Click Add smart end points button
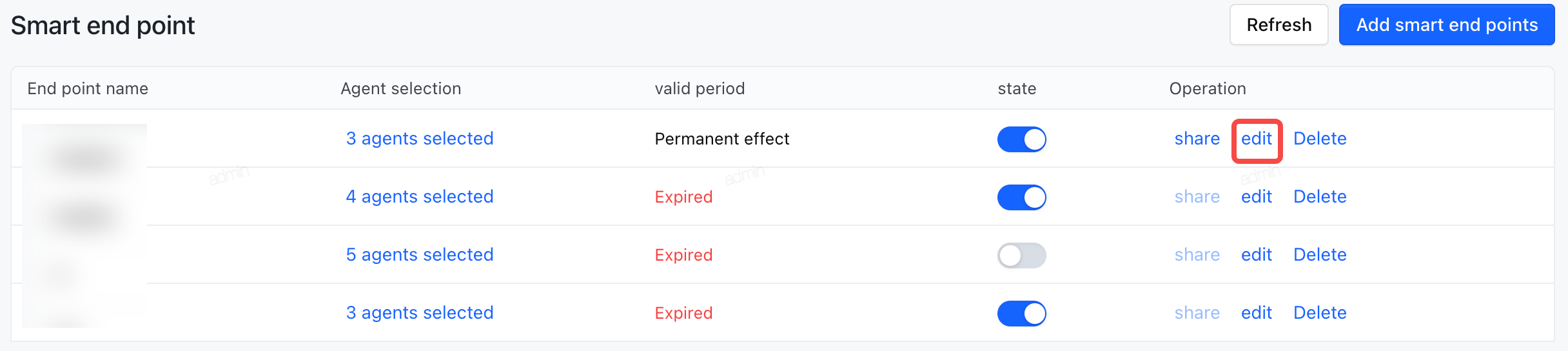This screenshot has height=351, width=1568. point(1447,25)
